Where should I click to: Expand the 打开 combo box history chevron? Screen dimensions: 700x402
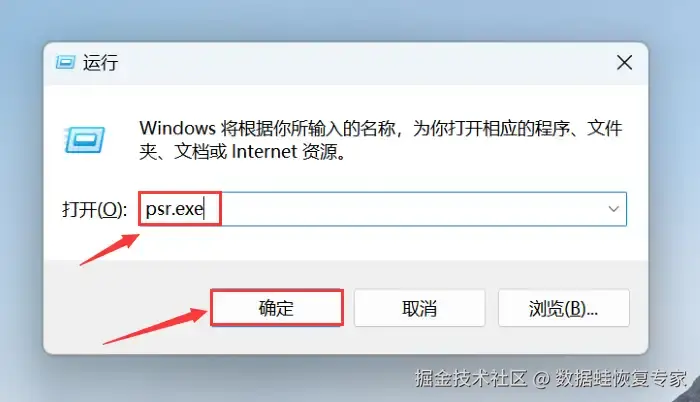[613, 209]
